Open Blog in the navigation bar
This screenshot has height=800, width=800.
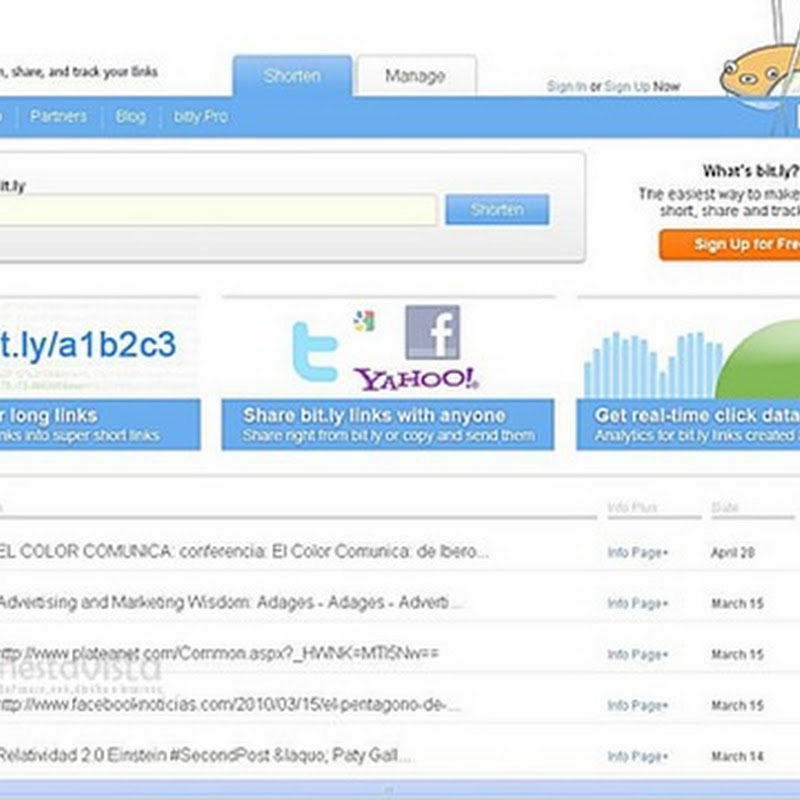131,116
